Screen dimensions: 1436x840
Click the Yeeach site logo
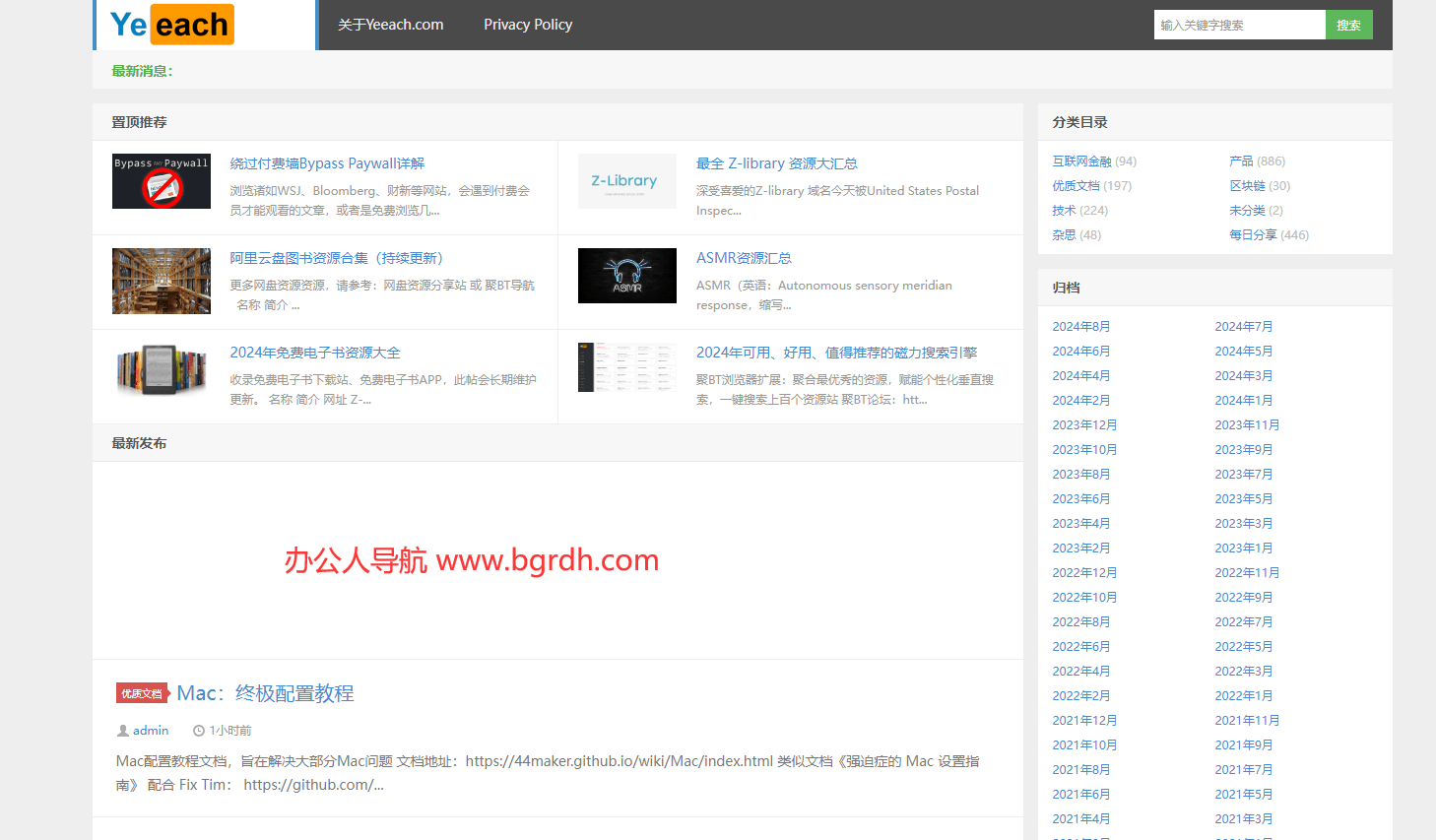click(x=172, y=25)
